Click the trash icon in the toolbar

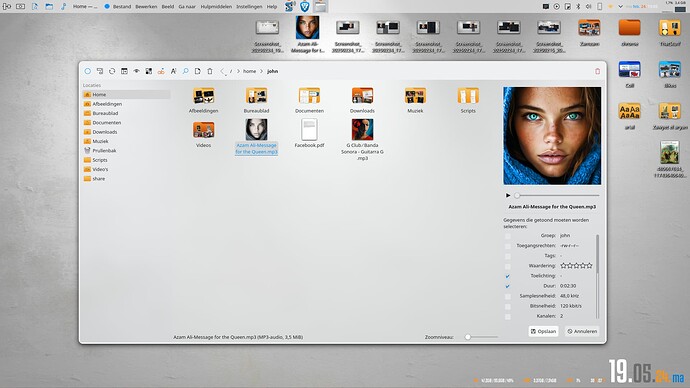(210, 71)
